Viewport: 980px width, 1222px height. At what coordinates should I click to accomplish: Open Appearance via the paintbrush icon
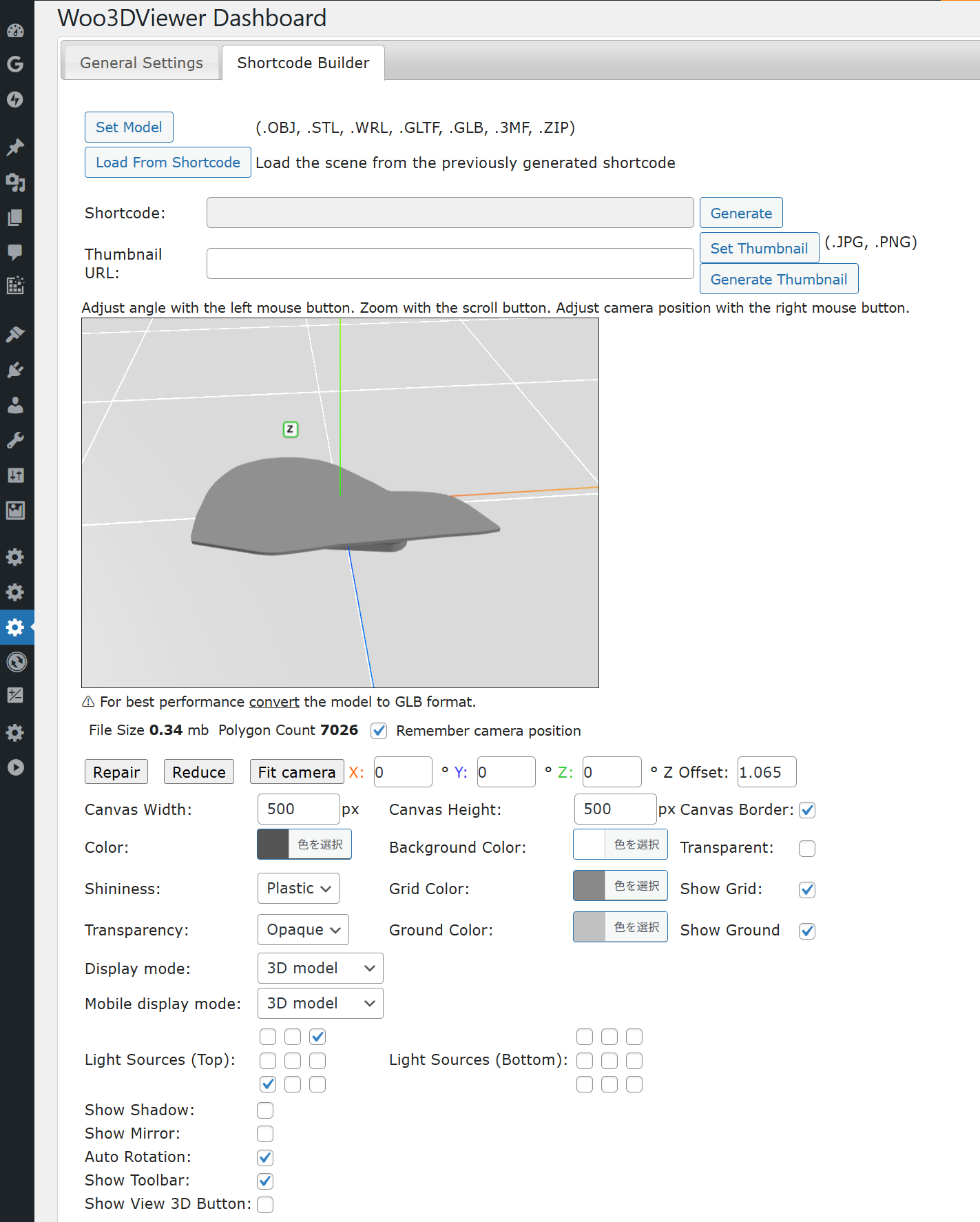[15, 334]
